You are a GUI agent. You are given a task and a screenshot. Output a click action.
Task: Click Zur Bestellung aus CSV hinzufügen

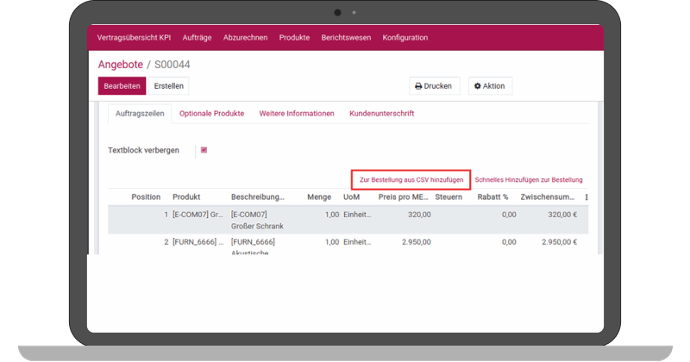click(x=411, y=180)
